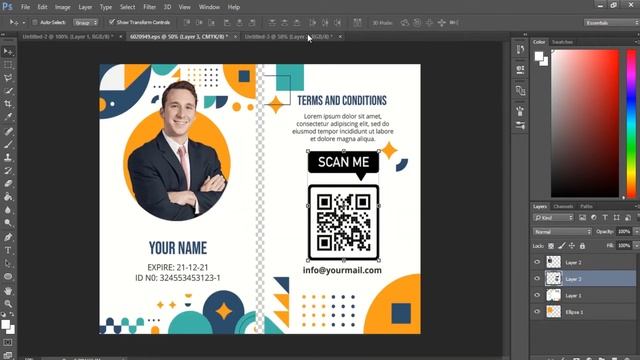Switch to the Paths tab

point(586,207)
